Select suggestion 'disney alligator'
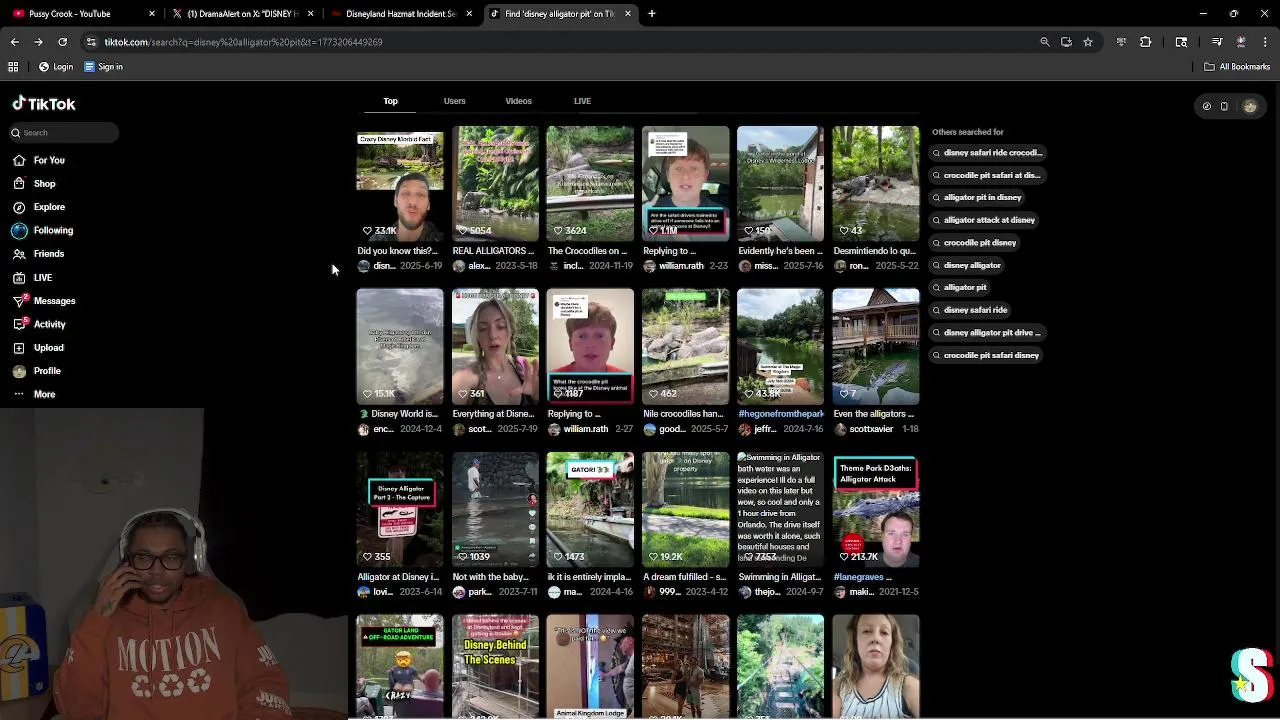 pos(966,265)
